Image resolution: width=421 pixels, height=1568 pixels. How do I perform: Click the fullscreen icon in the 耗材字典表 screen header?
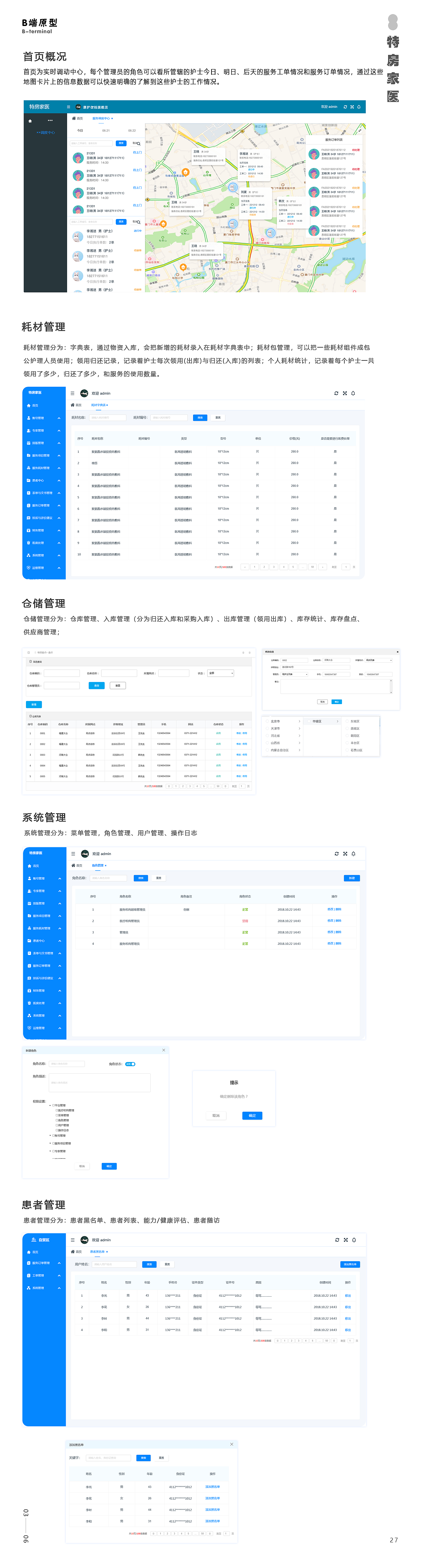tap(345, 393)
